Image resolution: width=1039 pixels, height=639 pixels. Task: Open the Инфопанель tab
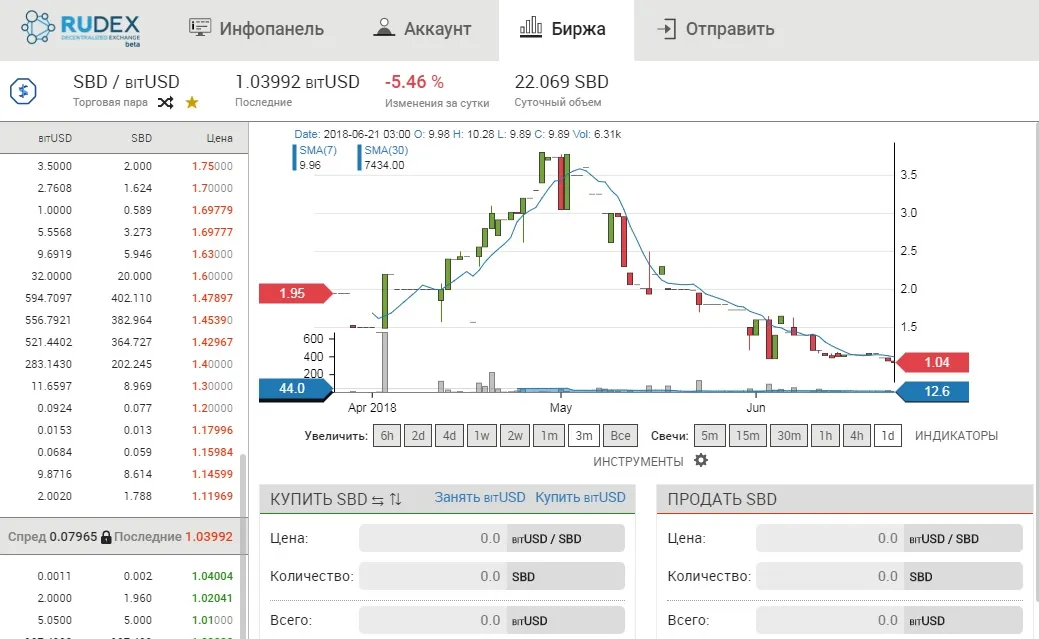click(x=256, y=29)
